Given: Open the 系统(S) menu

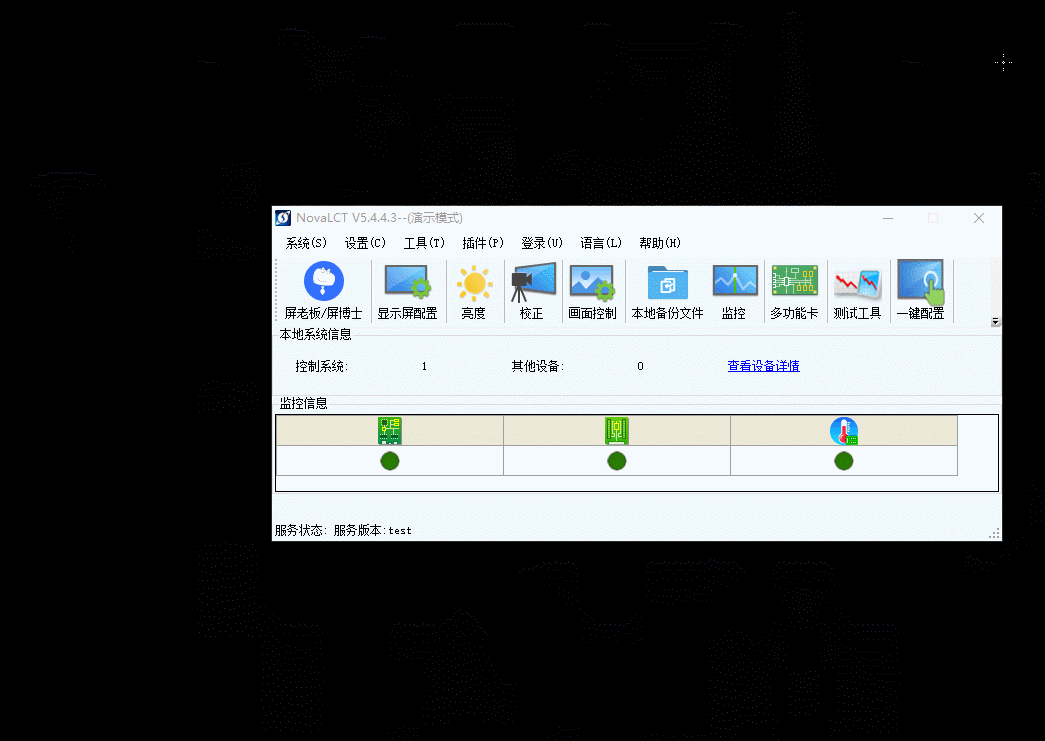Looking at the screenshot, I should tap(306, 243).
